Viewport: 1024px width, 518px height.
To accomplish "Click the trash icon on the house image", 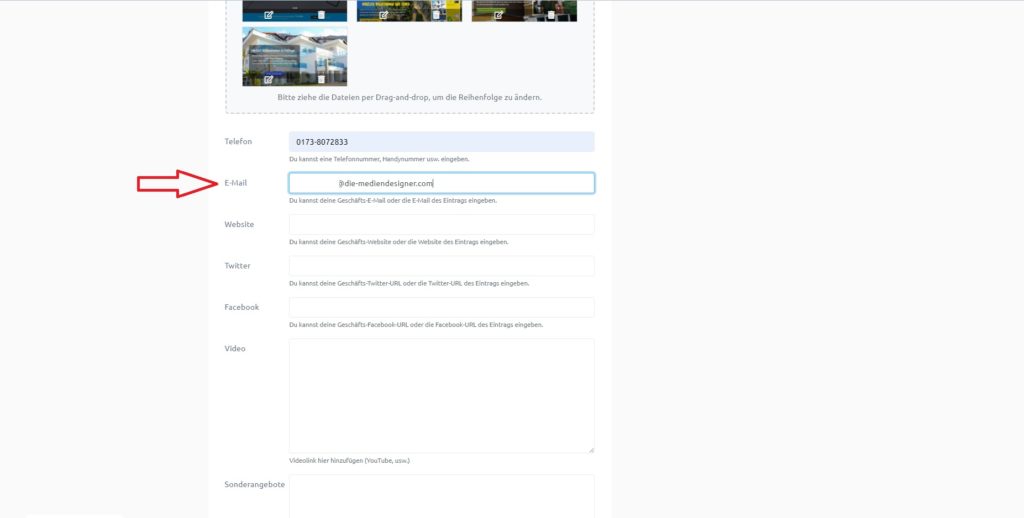I will click(x=321, y=80).
